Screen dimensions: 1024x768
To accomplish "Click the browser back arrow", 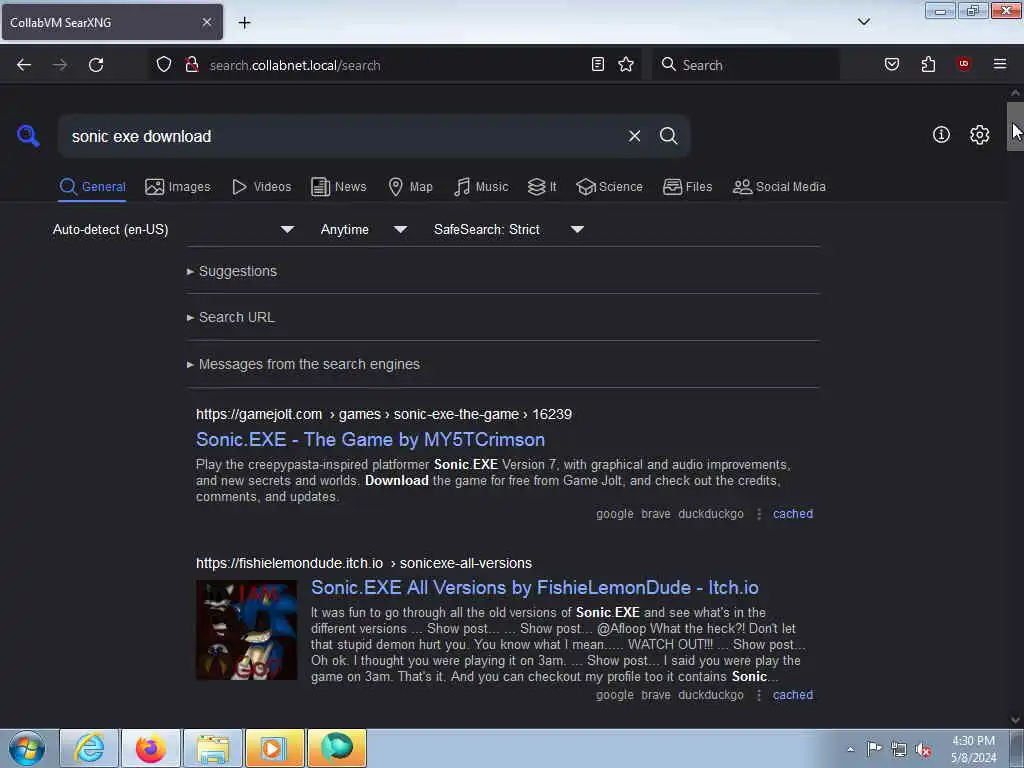I will point(24,65).
